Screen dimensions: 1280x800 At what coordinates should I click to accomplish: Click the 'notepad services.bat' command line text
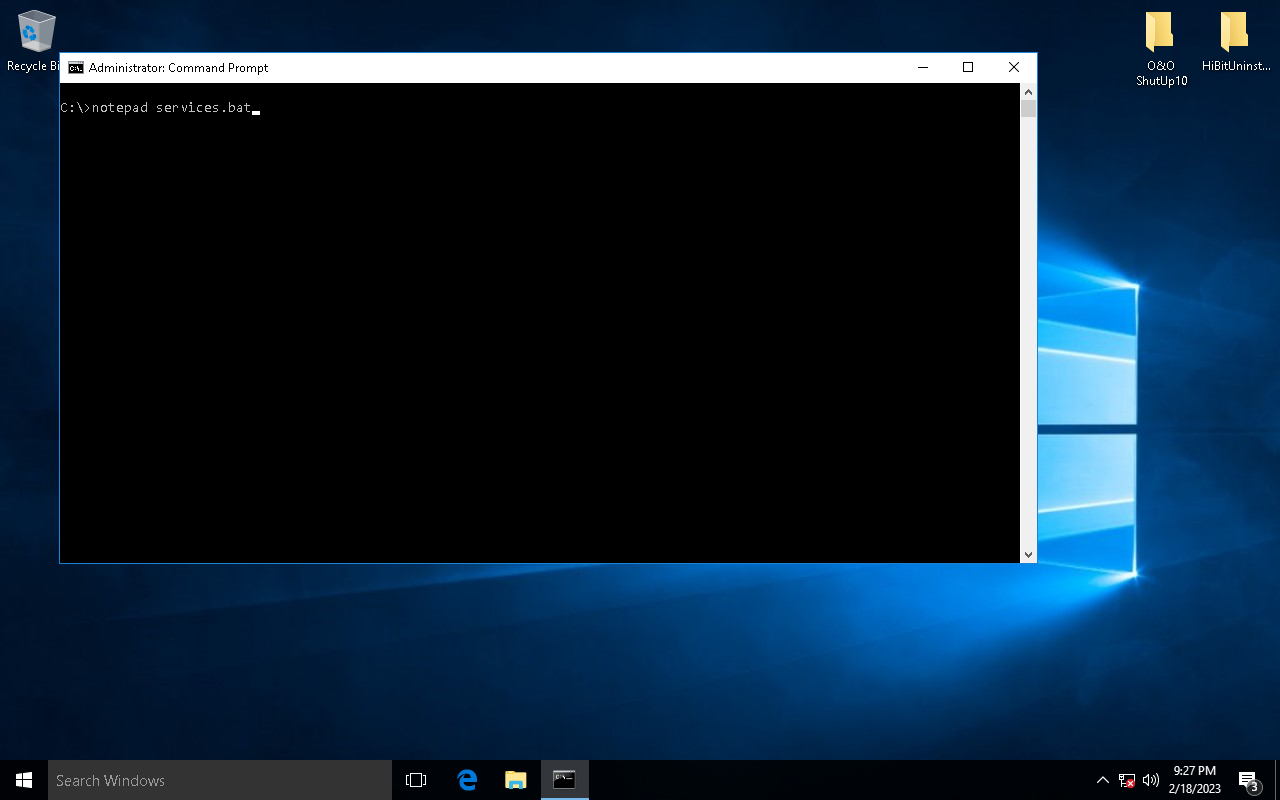point(171,108)
